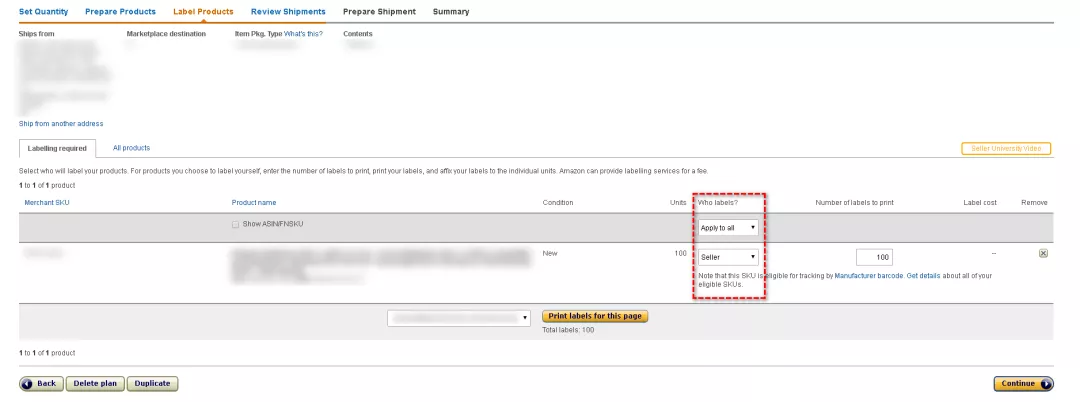
Task: Click the Label cost column header
Action: pos(979,203)
